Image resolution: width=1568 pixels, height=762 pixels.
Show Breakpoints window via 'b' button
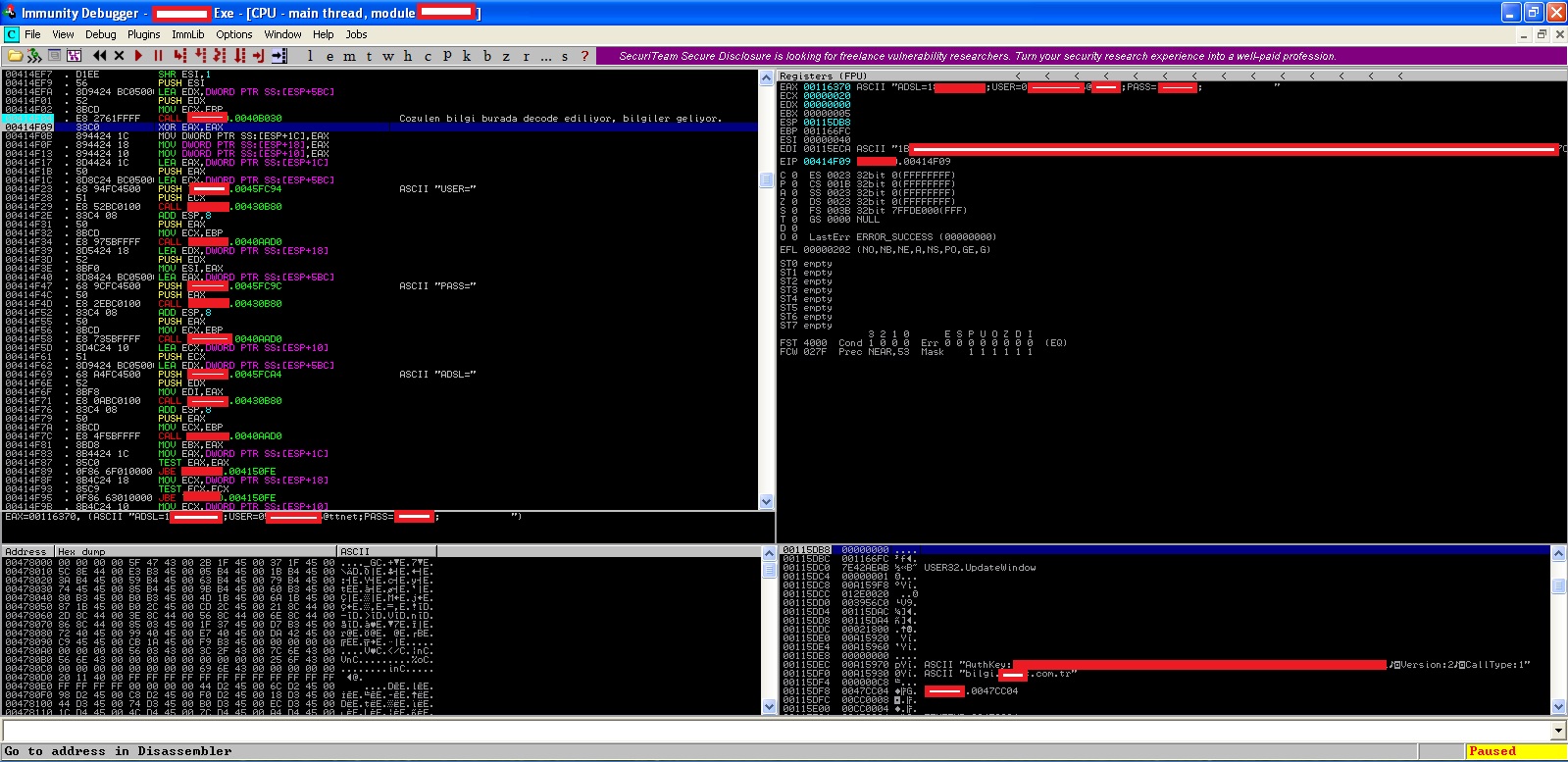click(x=486, y=56)
